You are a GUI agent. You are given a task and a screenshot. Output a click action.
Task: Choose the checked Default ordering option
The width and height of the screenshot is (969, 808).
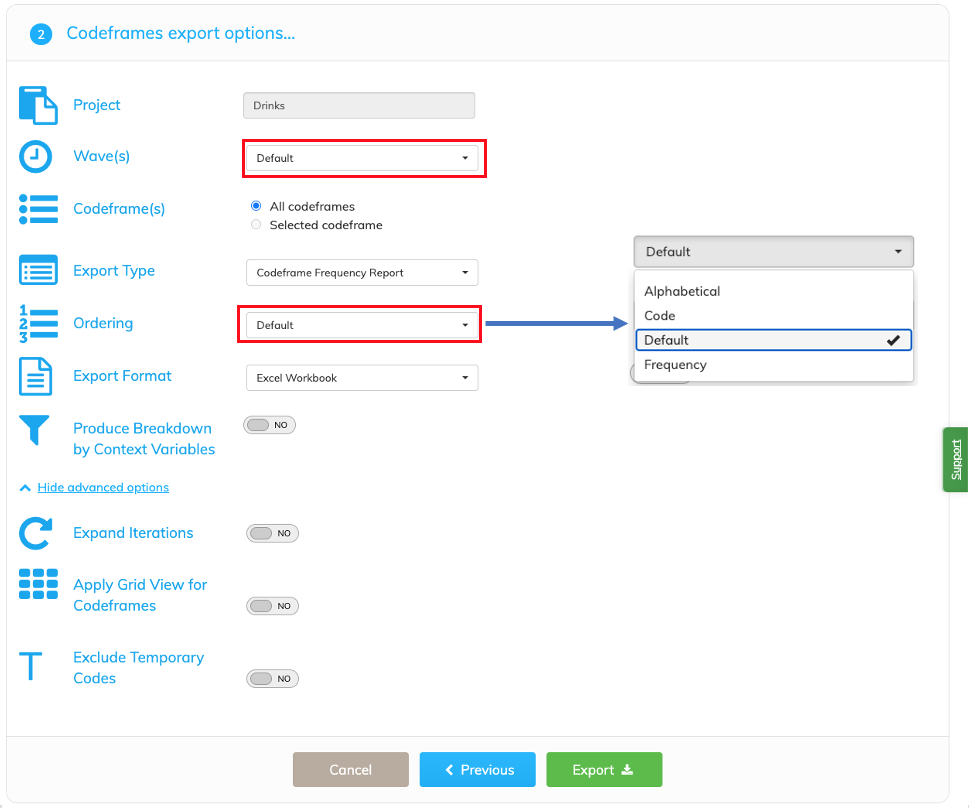(x=774, y=340)
